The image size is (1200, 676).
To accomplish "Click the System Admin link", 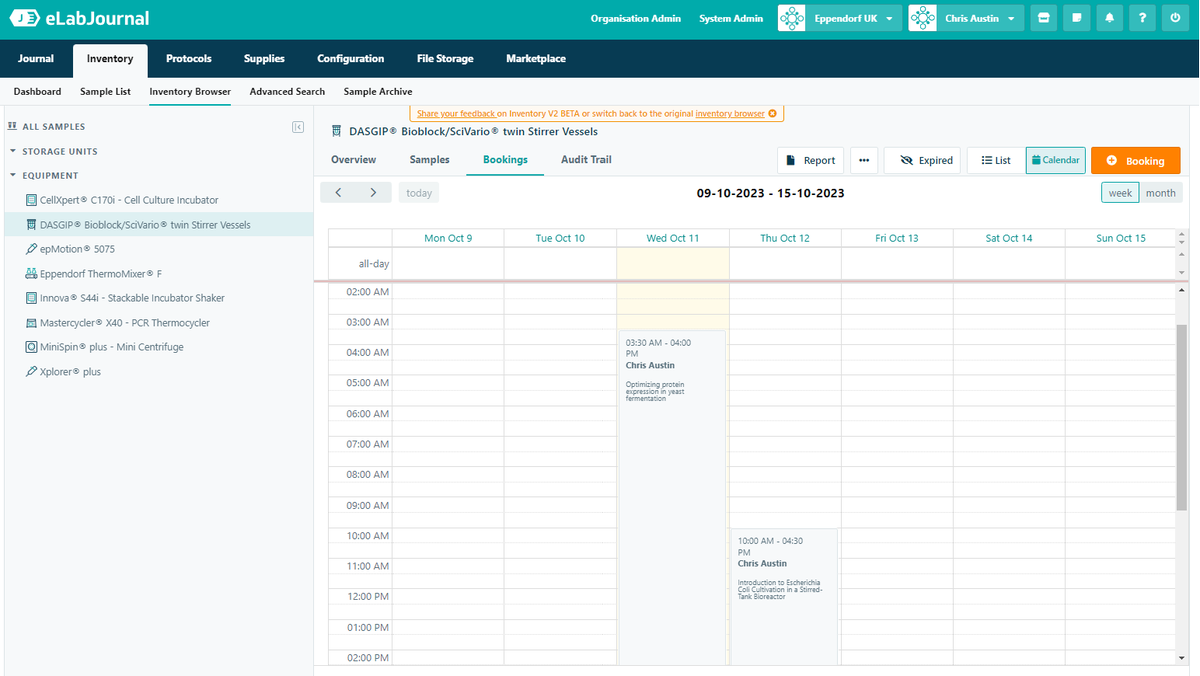I will pos(731,18).
